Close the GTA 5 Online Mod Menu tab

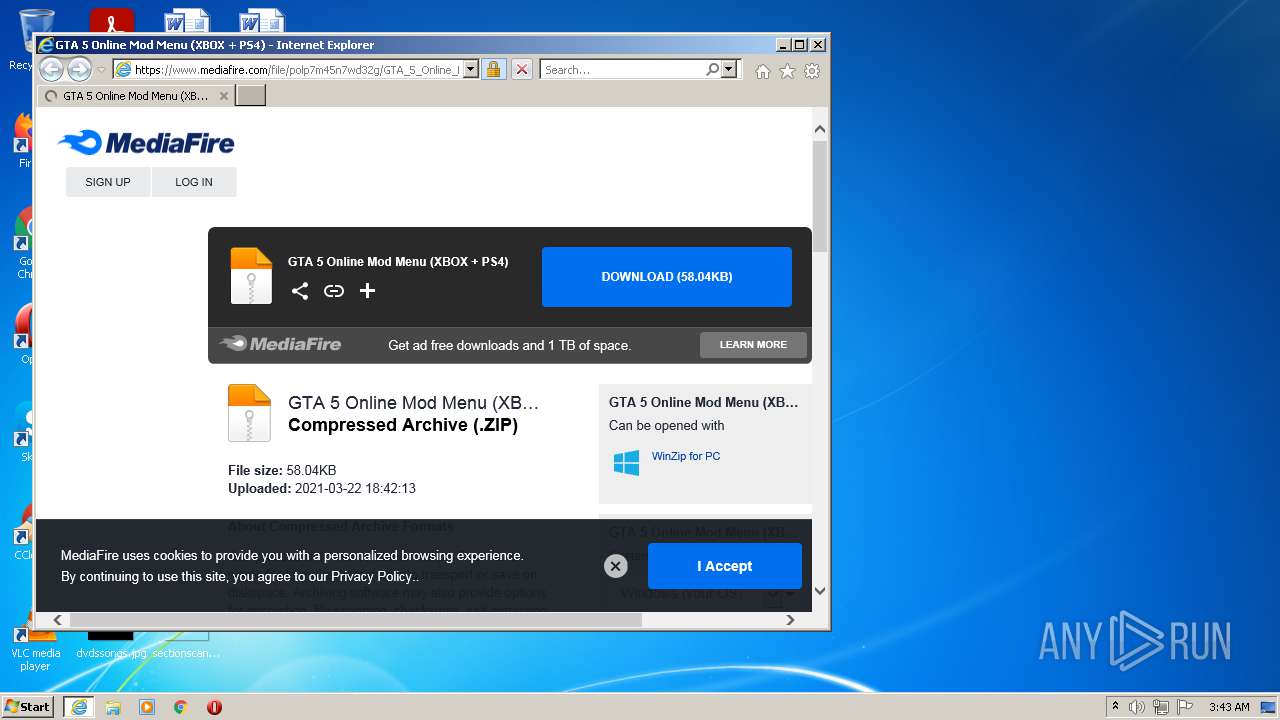coord(224,96)
